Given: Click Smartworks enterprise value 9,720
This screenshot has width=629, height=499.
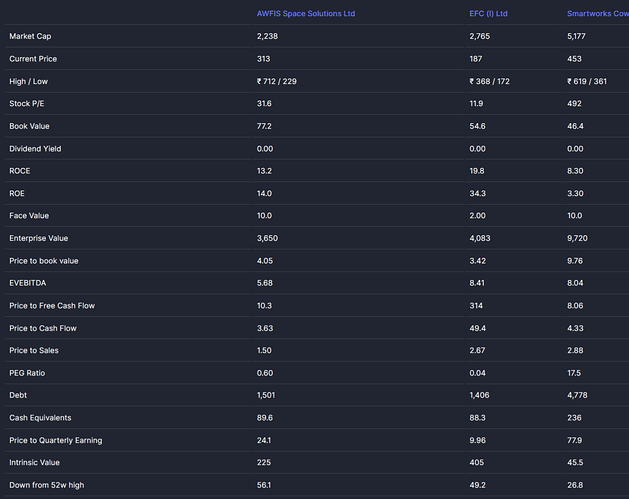Looking at the screenshot, I should click(577, 238).
